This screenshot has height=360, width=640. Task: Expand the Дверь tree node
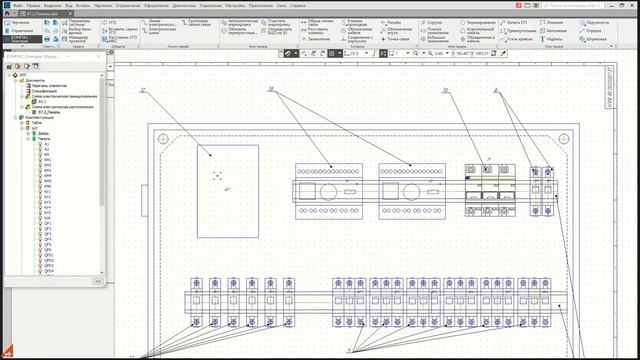coord(28,133)
